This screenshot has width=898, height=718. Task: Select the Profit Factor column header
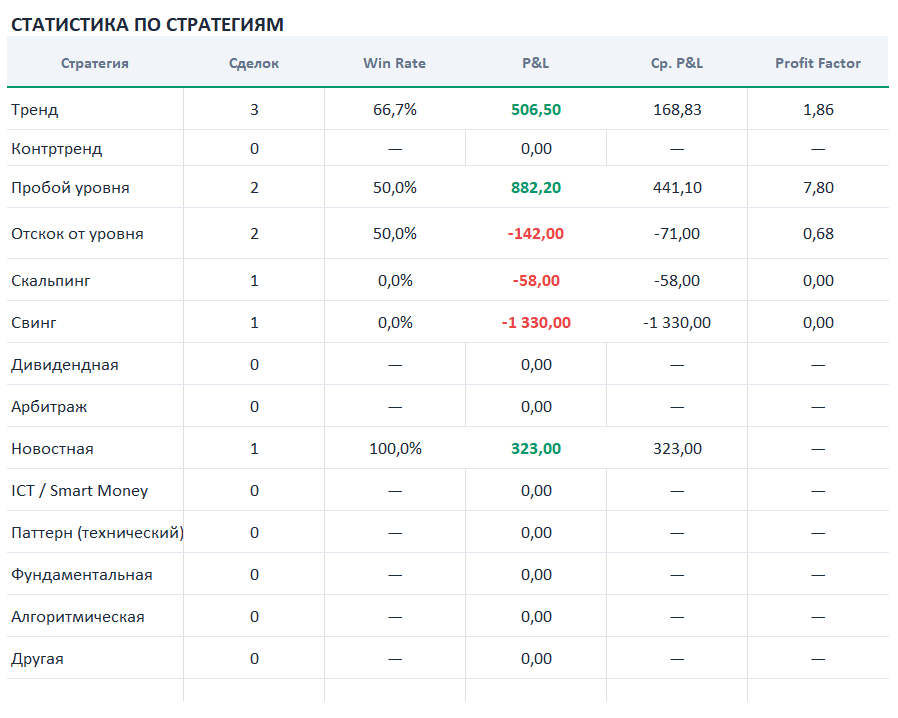coord(818,63)
